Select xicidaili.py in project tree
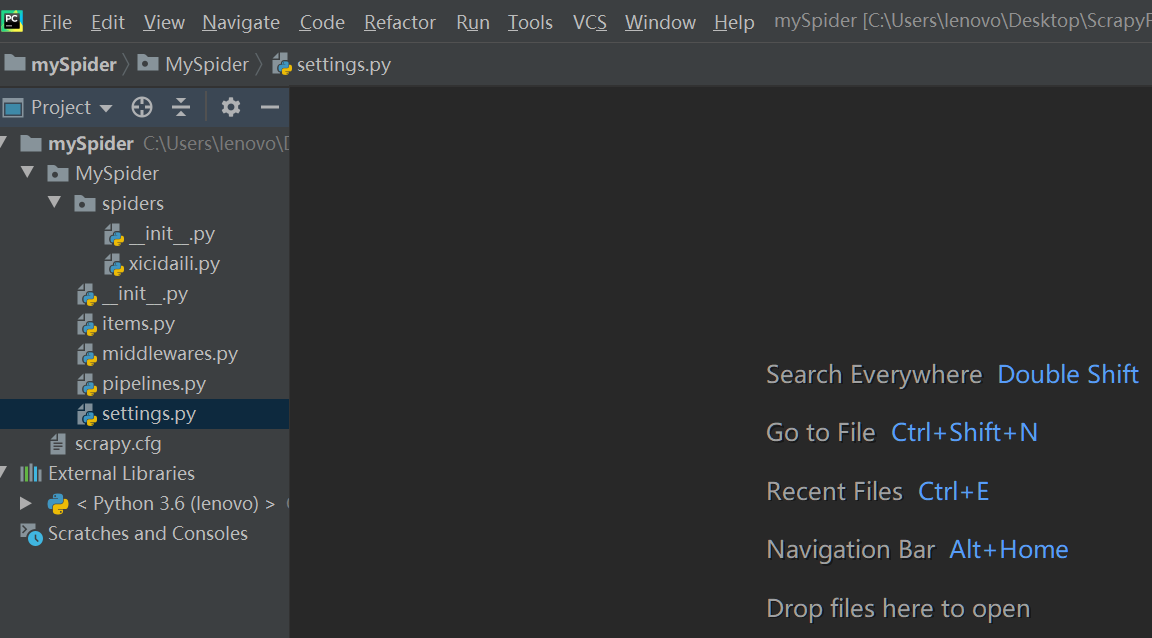The width and height of the screenshot is (1152, 638). 174,264
